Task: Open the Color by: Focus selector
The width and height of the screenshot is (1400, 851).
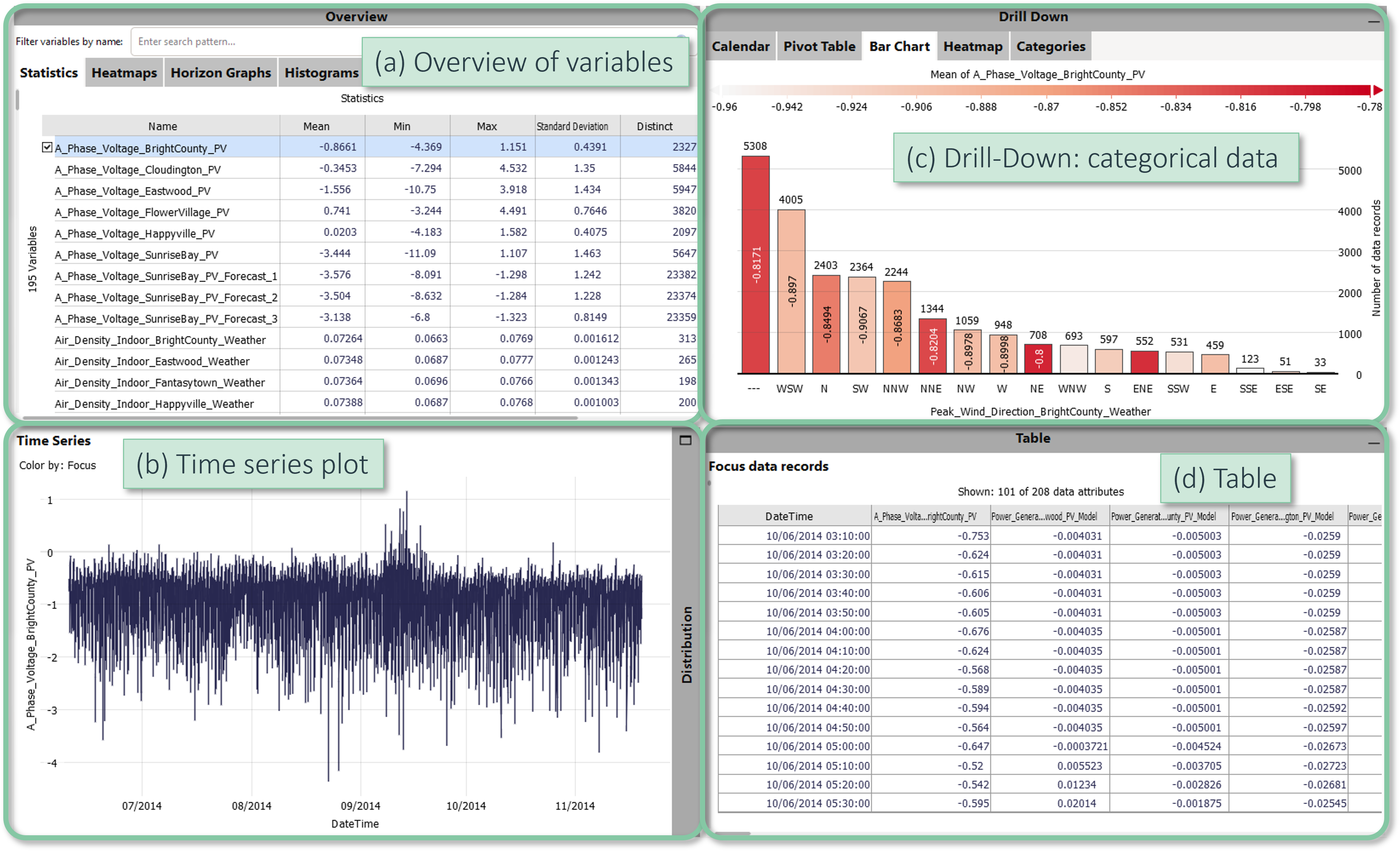Action: click(x=57, y=465)
